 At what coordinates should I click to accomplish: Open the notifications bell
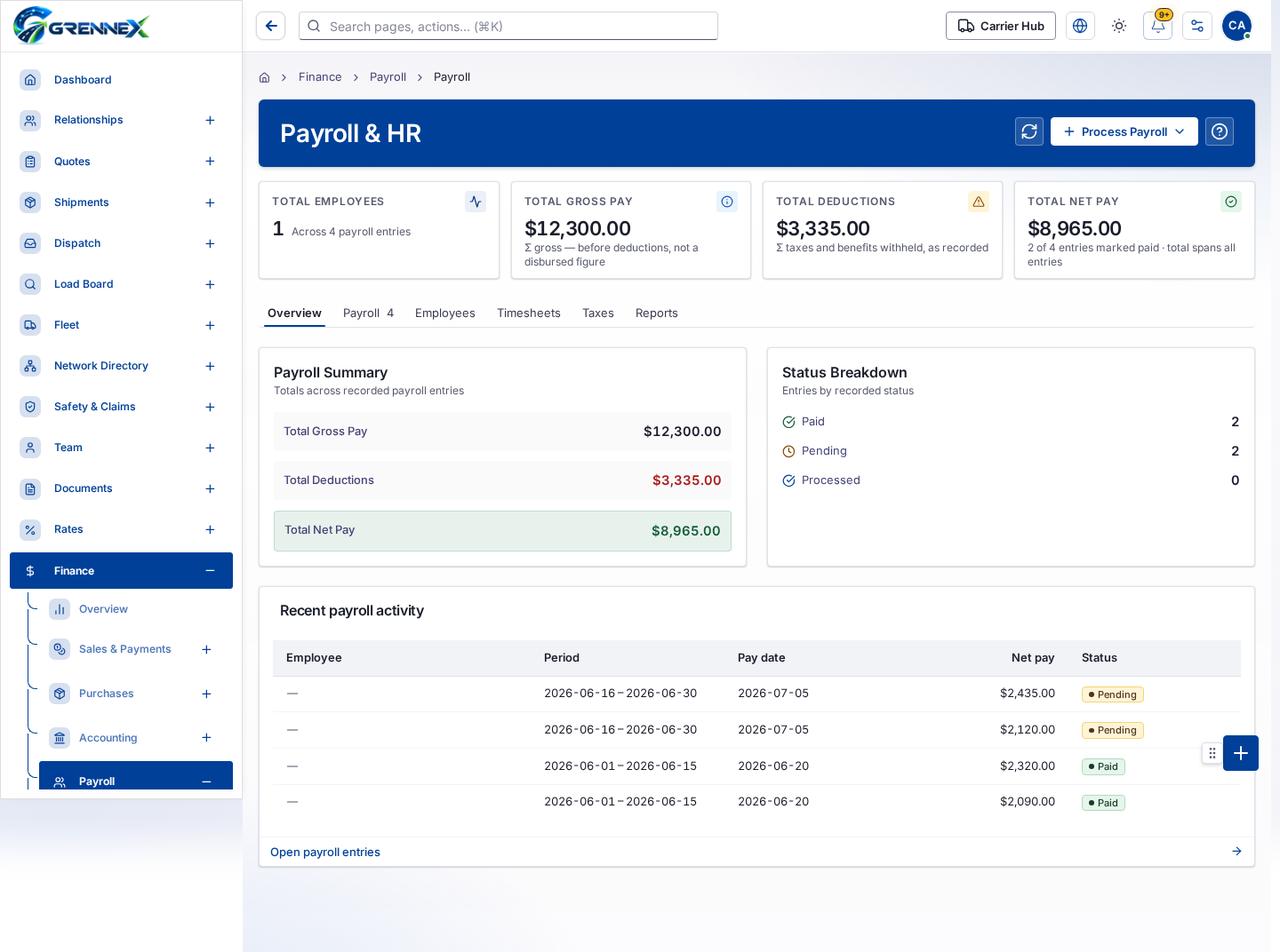click(x=1158, y=26)
